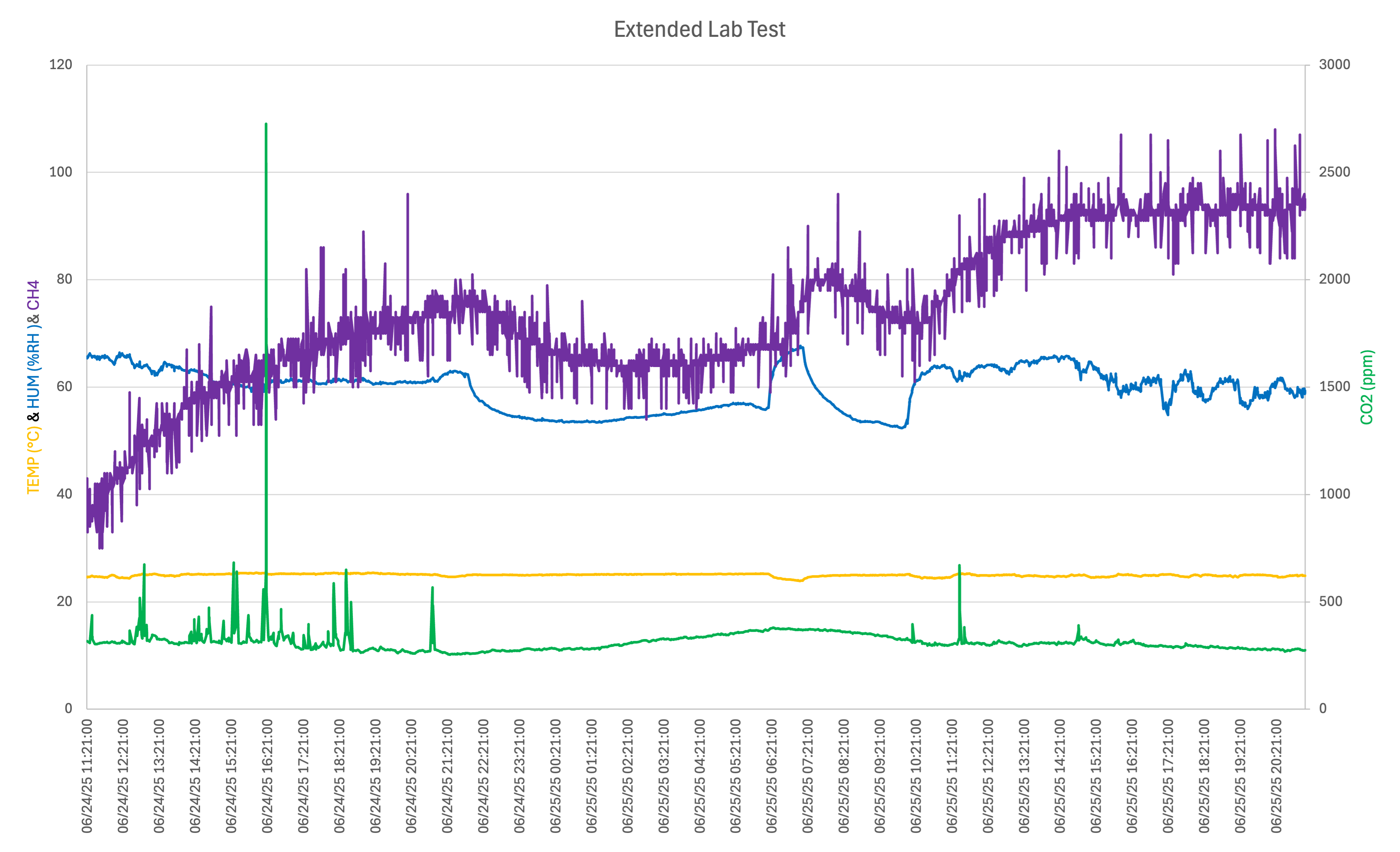
Task: Click the 2000 label on right axis
Action: click(1334, 279)
